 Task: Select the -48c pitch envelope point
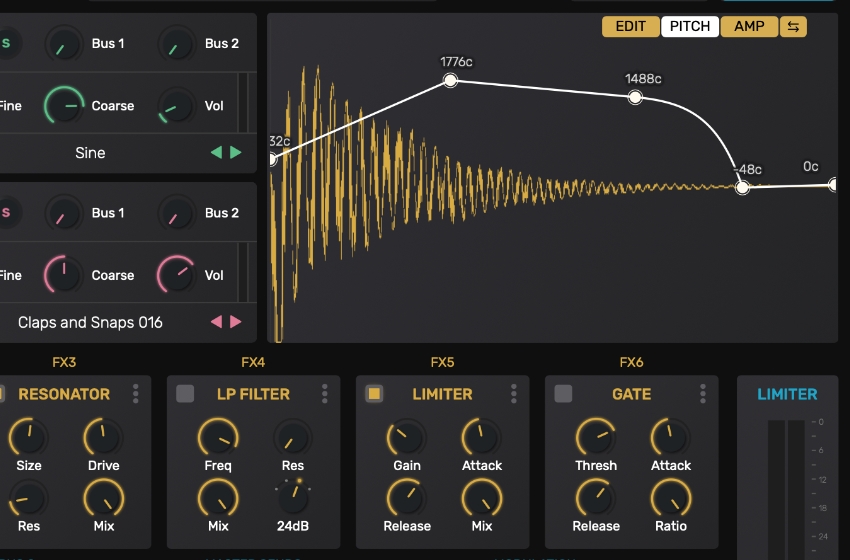[742, 188]
